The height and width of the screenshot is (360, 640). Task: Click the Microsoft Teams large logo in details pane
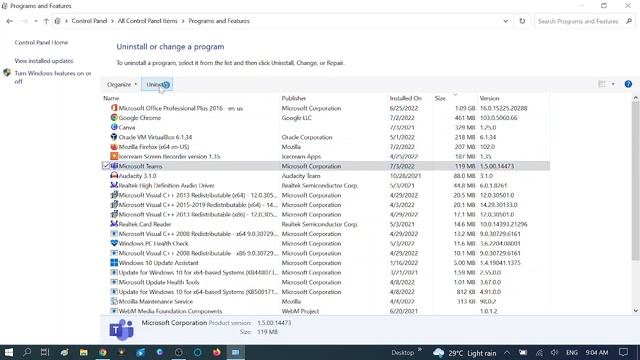point(121,330)
